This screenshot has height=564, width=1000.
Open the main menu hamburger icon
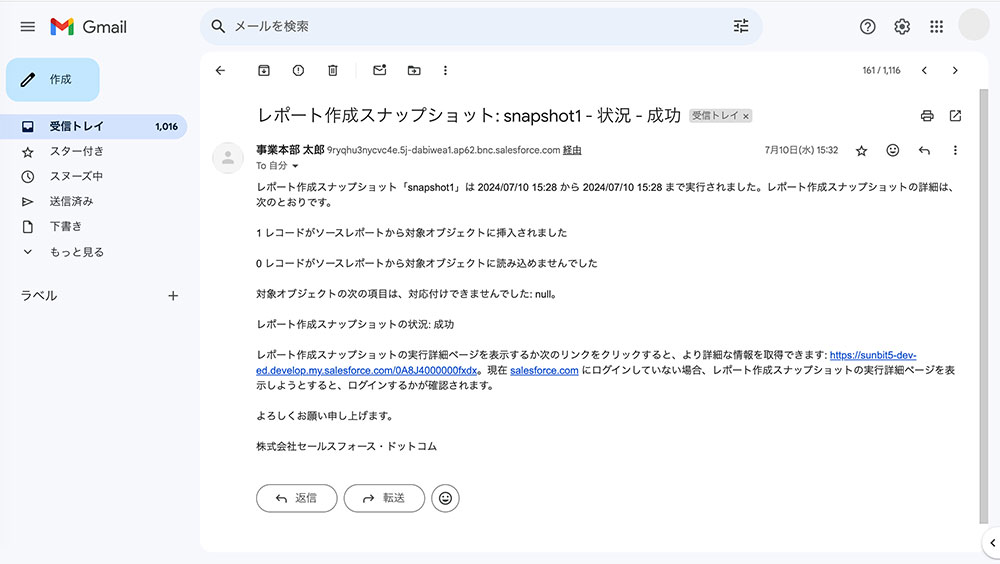point(27,27)
